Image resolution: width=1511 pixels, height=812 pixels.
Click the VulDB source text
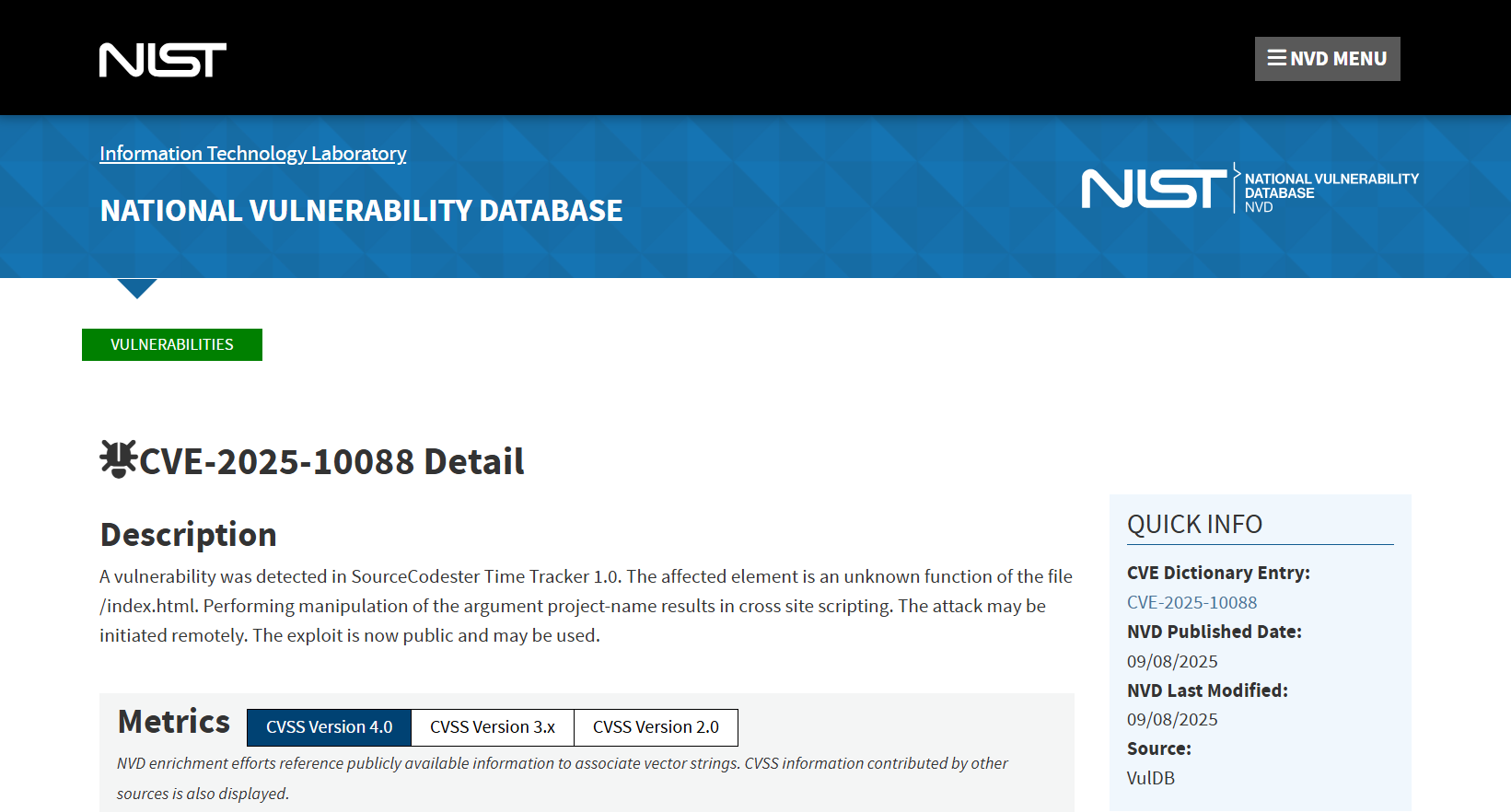click(1151, 778)
